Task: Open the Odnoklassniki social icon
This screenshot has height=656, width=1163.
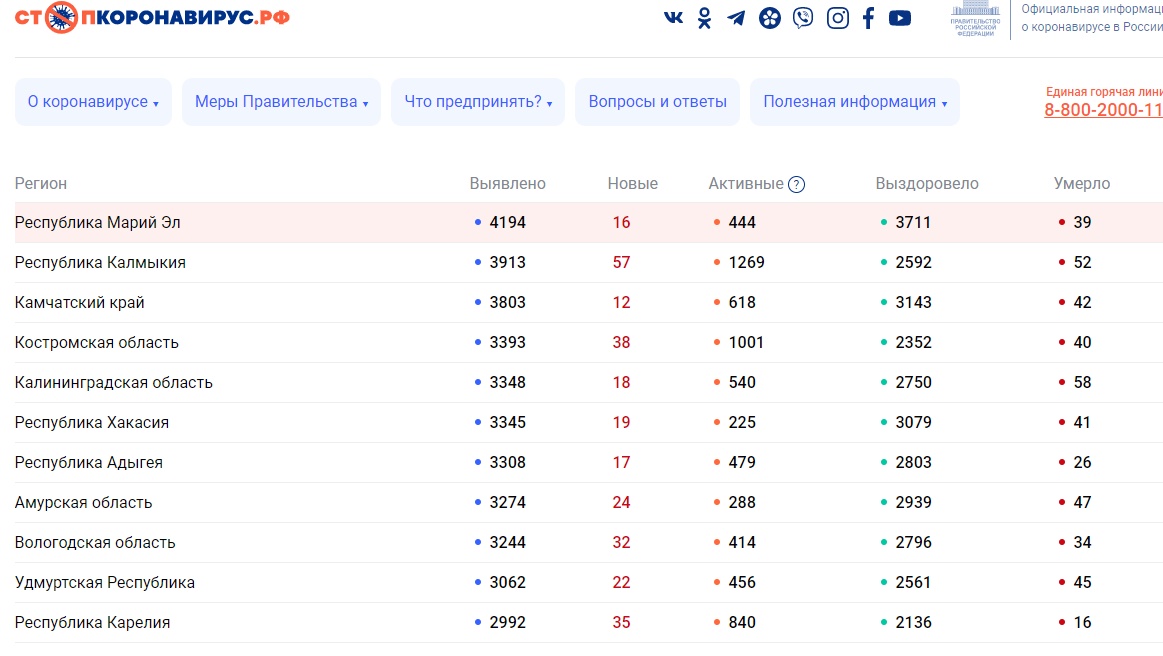Action: tap(705, 18)
